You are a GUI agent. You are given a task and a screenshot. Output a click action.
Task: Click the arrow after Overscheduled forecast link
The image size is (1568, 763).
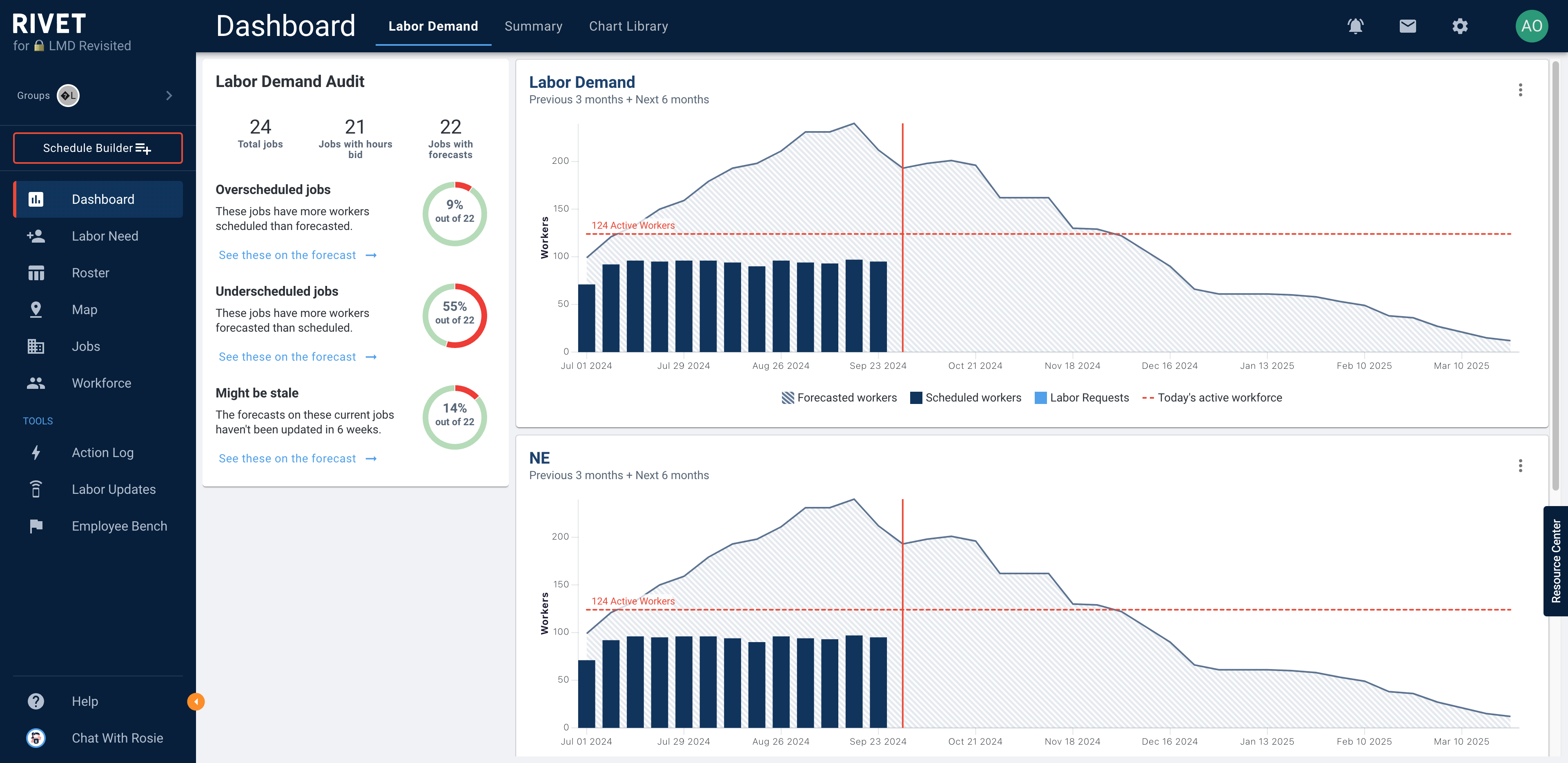tap(371, 255)
